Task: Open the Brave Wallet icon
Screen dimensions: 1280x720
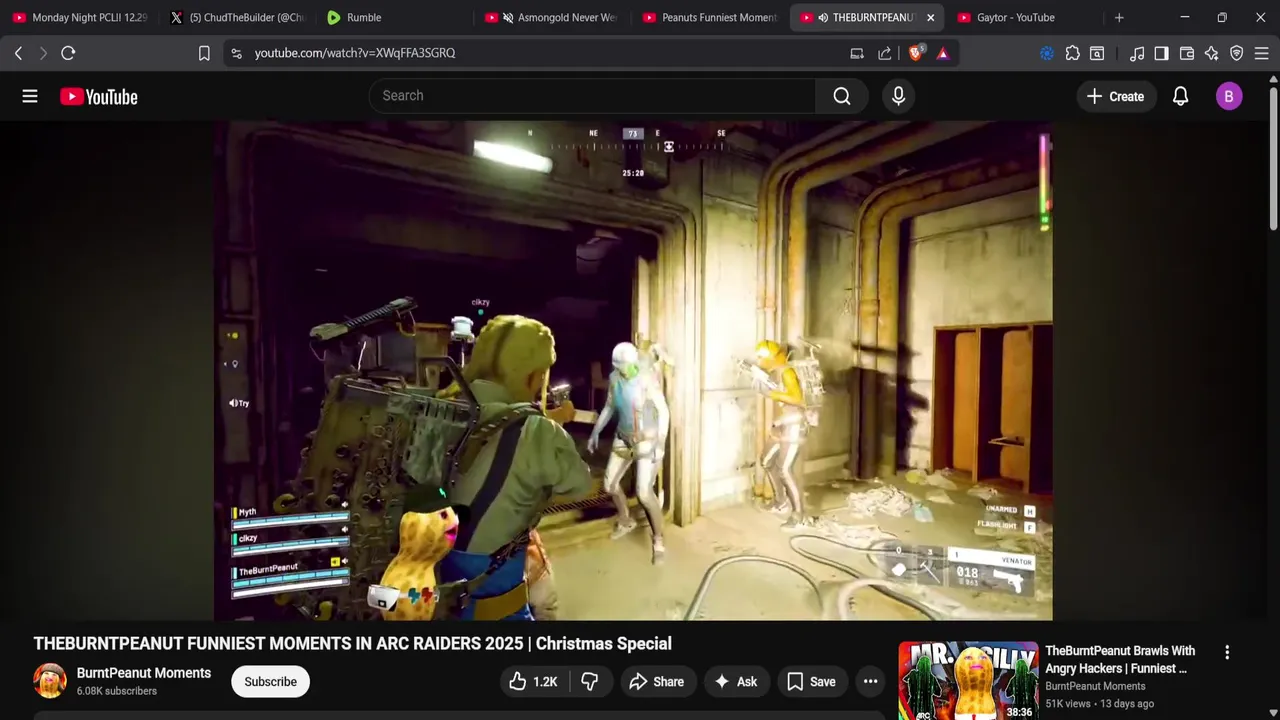Action: [x=1187, y=53]
